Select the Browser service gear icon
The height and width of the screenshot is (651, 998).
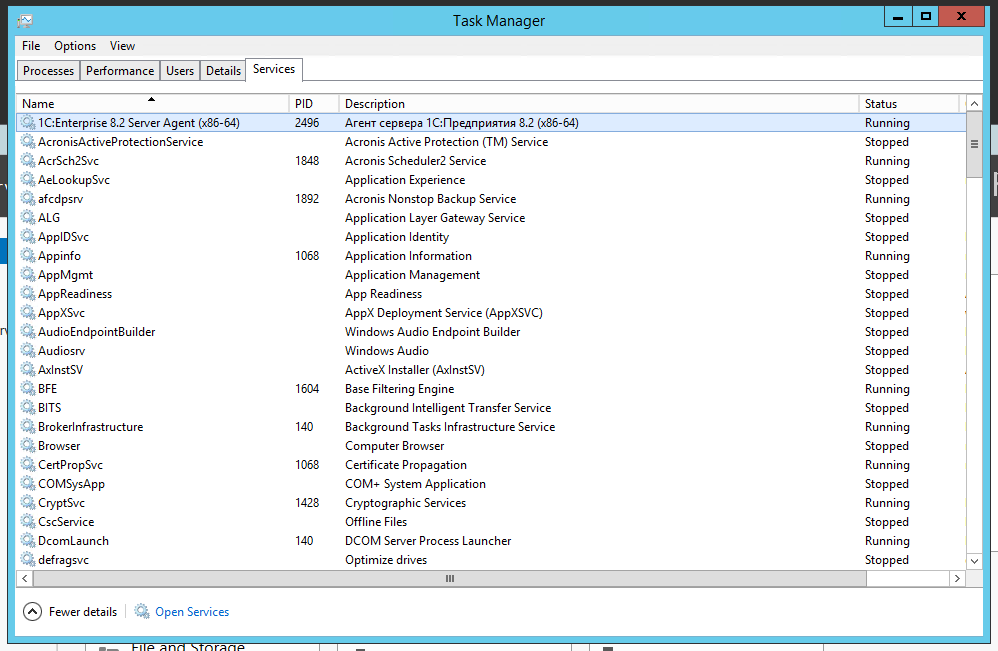pyautogui.click(x=27, y=445)
